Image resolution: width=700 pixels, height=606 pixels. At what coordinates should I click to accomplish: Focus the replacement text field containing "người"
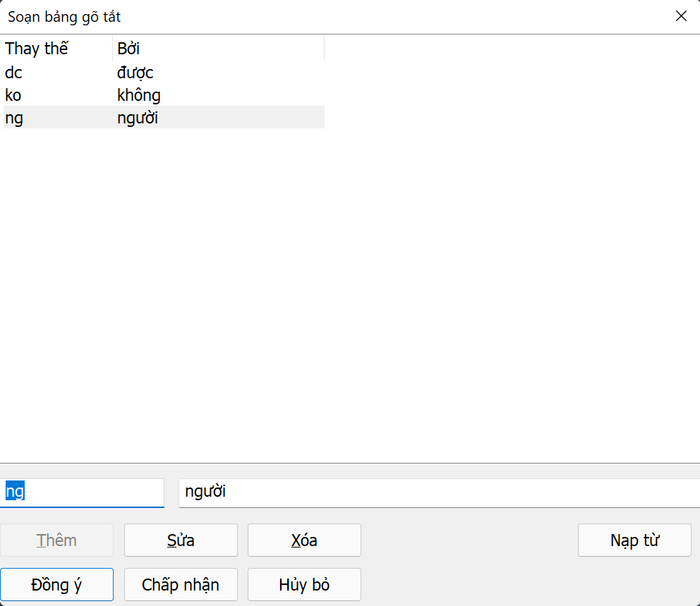436,492
